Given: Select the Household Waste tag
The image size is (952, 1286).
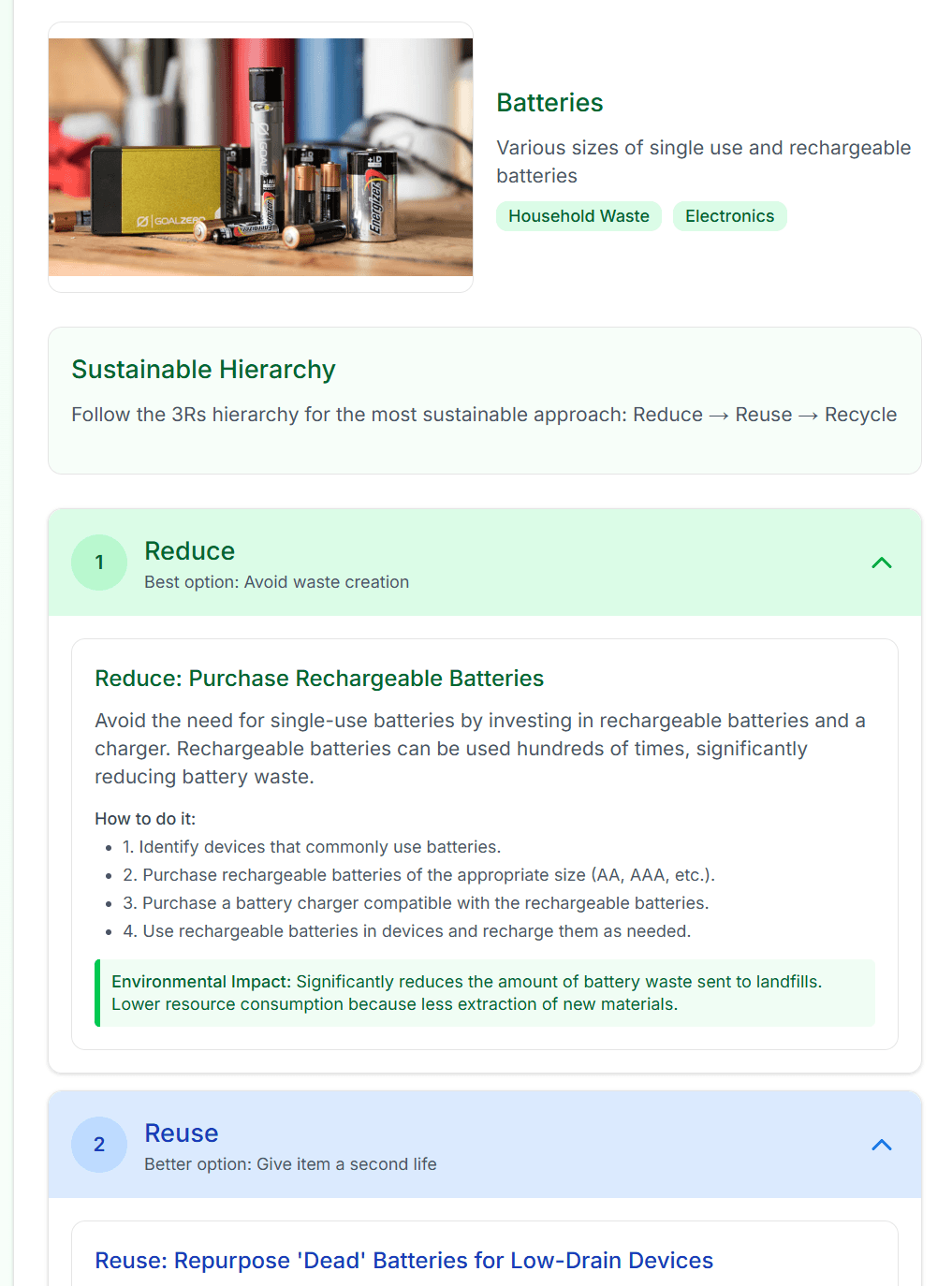Looking at the screenshot, I should click(579, 216).
